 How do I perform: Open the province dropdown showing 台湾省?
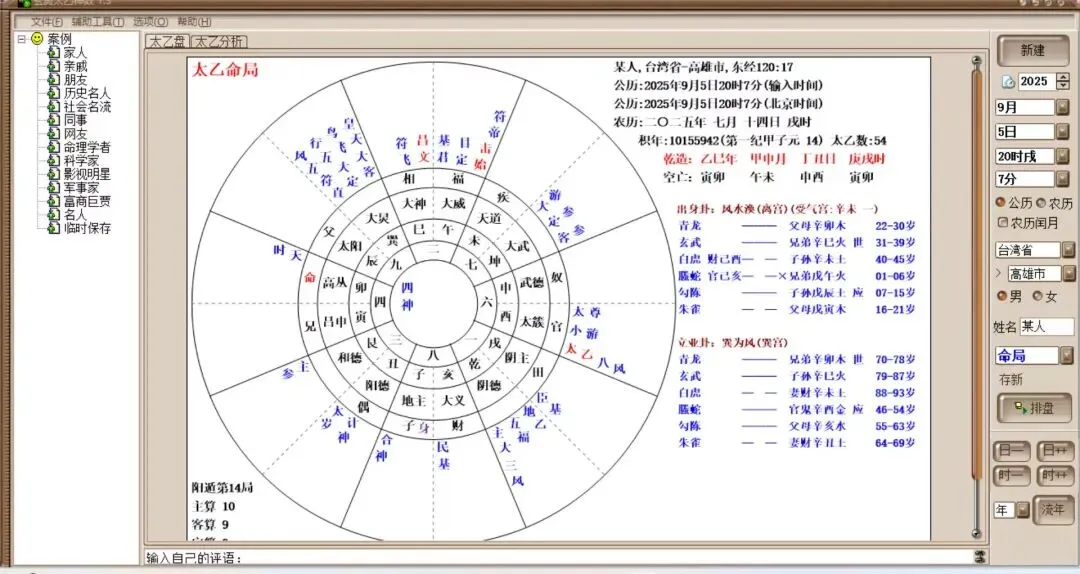[1068, 249]
